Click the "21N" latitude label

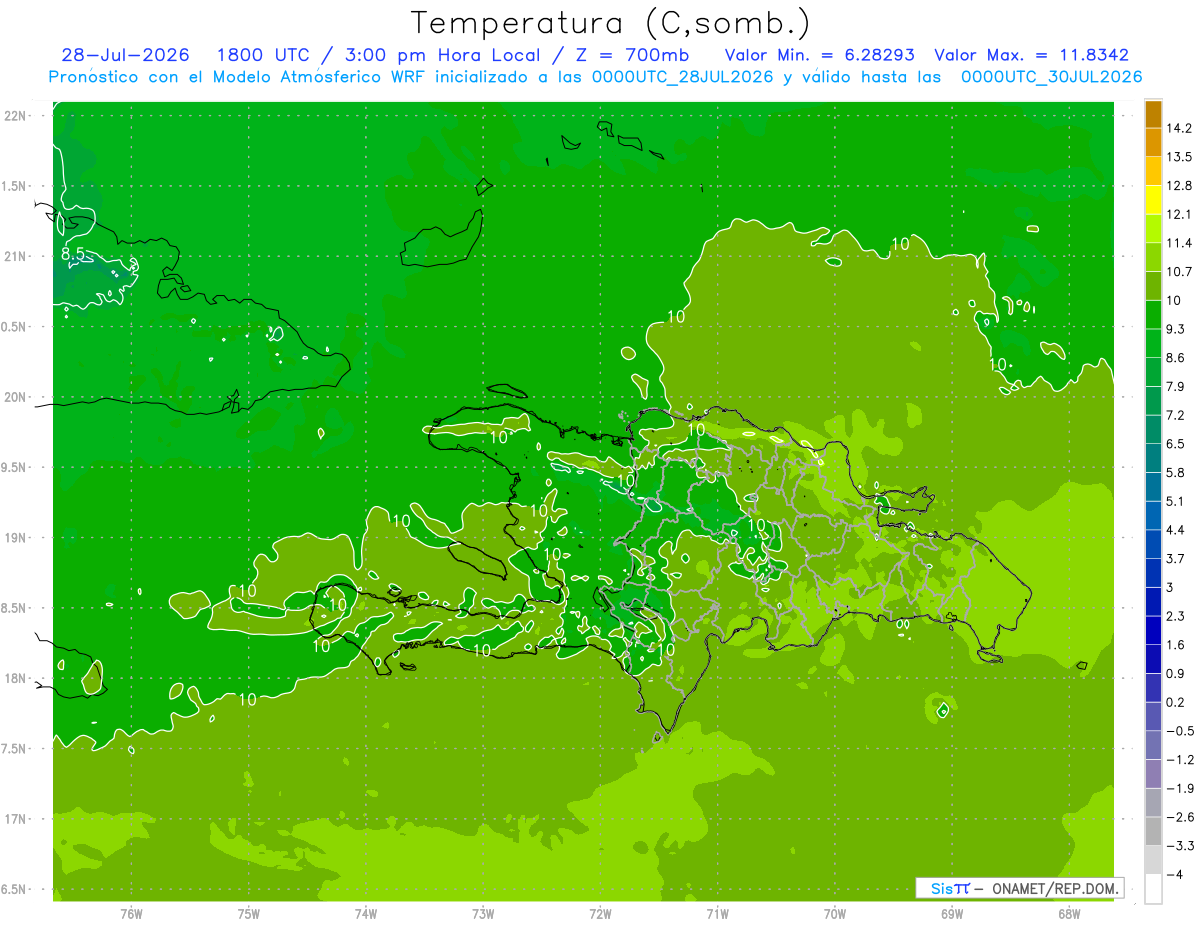13,256
